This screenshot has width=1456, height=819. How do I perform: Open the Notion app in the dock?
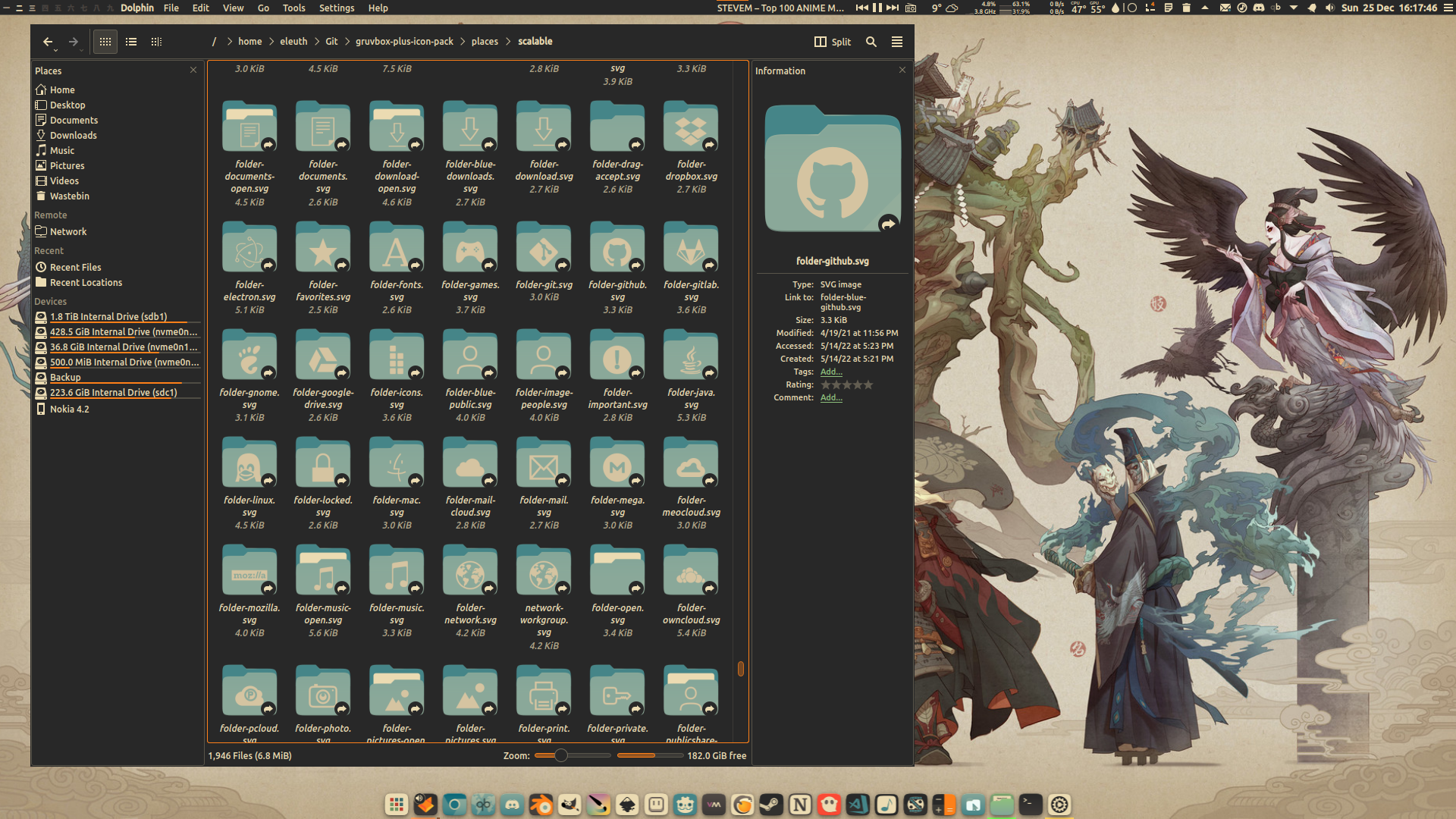800,805
